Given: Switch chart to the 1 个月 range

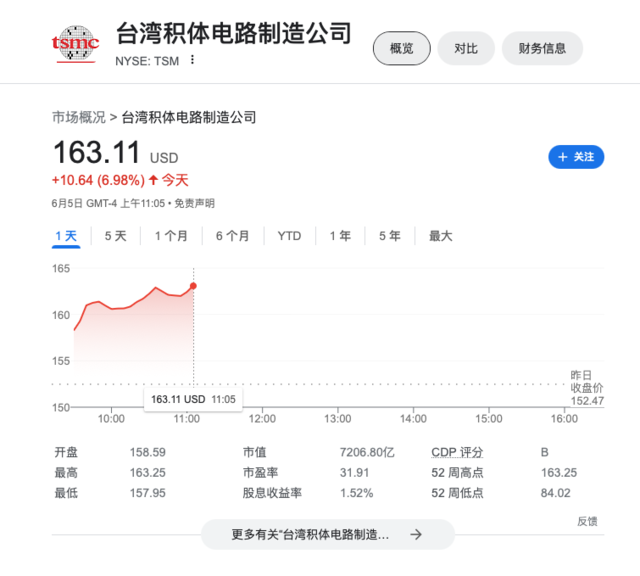Looking at the screenshot, I should [171, 236].
